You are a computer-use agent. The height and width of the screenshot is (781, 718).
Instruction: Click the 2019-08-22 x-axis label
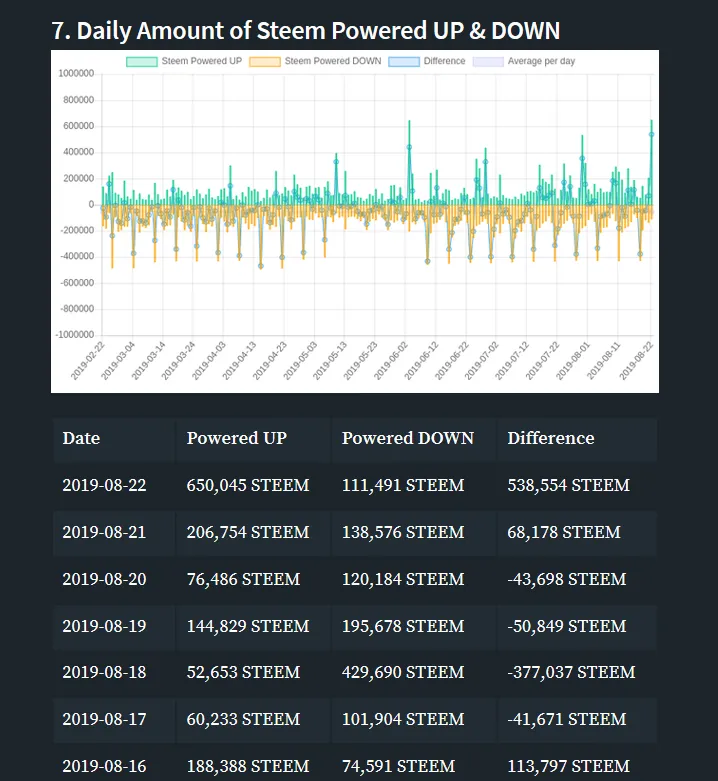pos(636,361)
